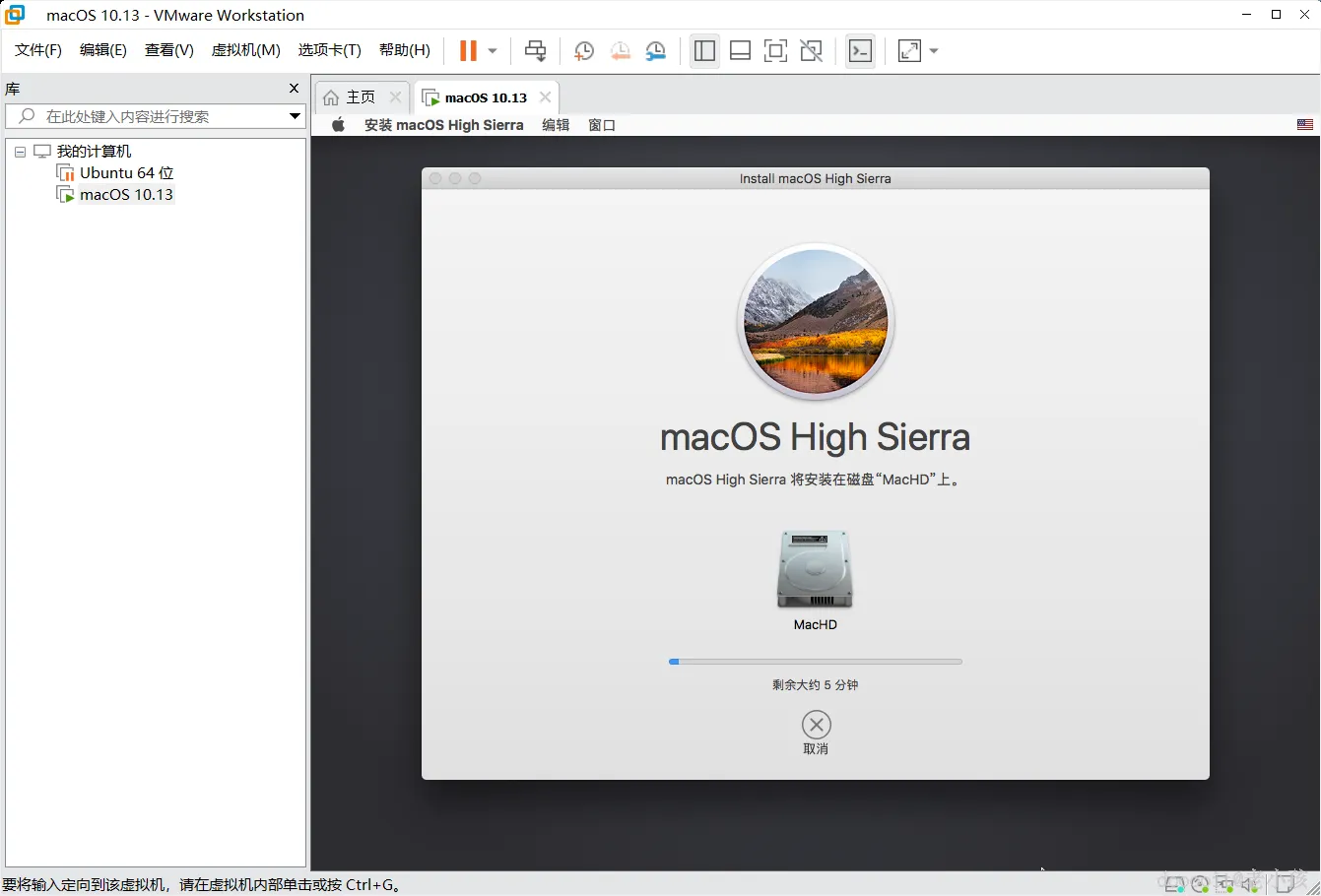Open the 帮助(H) menu

pyautogui.click(x=405, y=50)
